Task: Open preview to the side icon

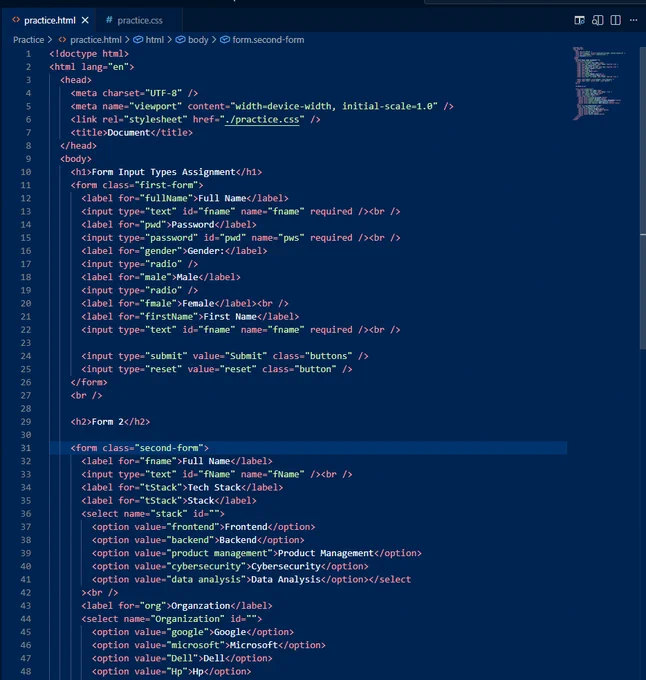Action: pyautogui.click(x=597, y=20)
